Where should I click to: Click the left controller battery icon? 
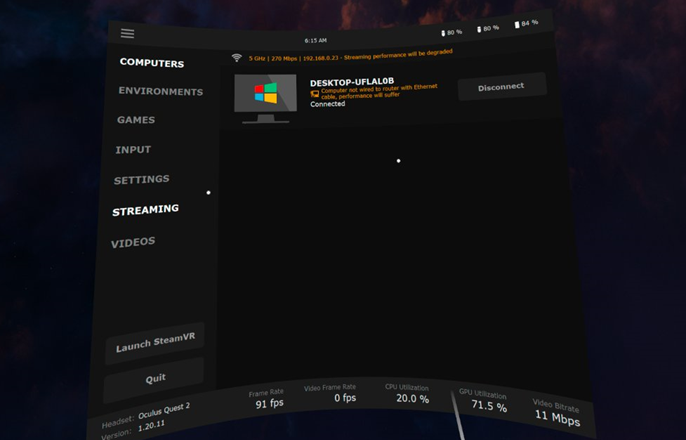tap(443, 33)
